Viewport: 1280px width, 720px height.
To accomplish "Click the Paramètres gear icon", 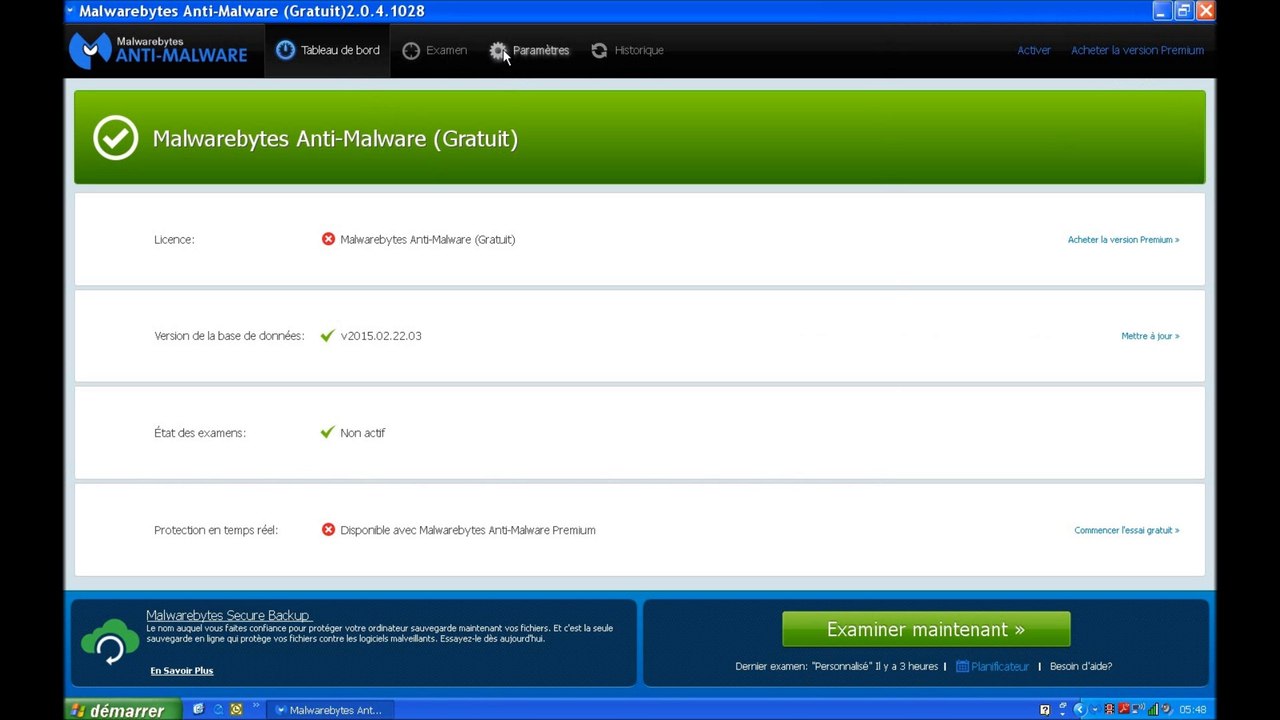I will coord(498,50).
